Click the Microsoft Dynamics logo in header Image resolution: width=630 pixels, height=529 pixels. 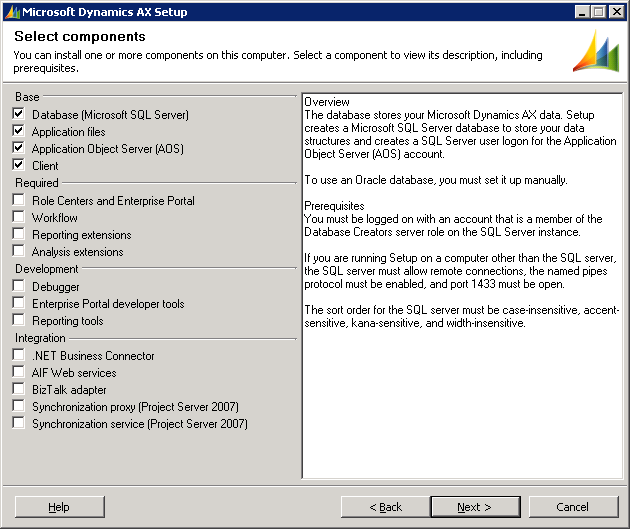(595, 51)
